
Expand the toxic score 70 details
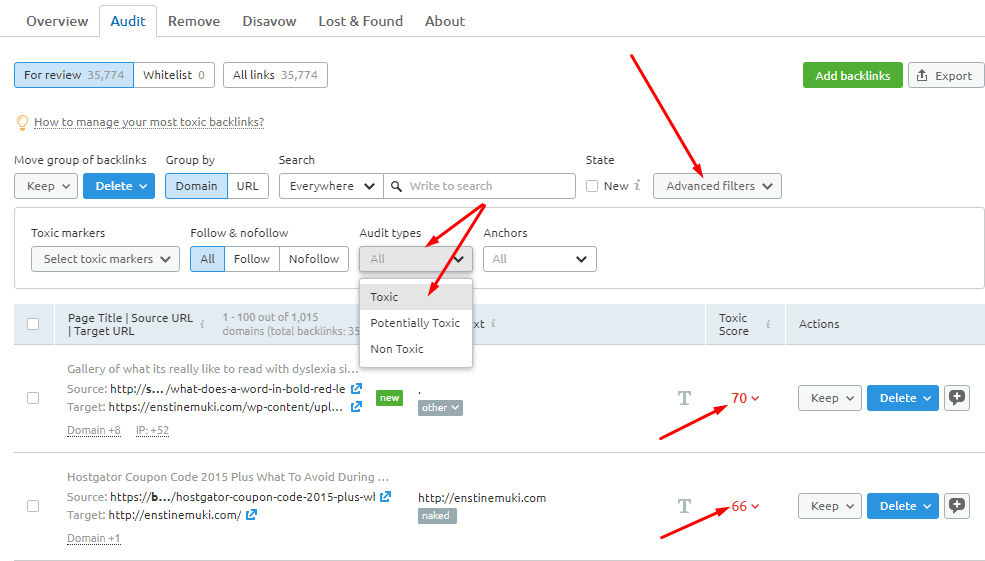[745, 398]
